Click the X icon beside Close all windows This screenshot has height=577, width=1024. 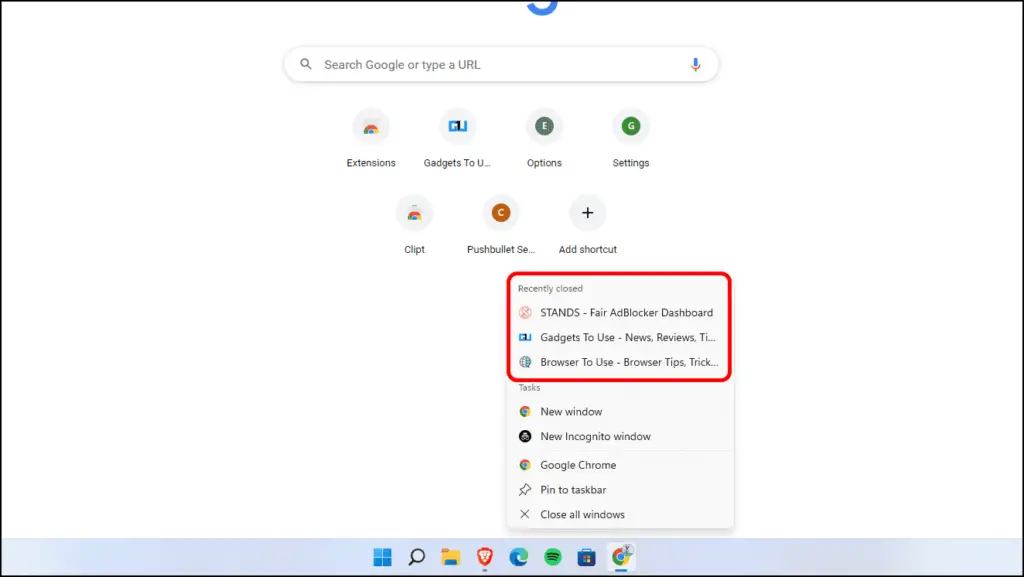[x=525, y=514]
